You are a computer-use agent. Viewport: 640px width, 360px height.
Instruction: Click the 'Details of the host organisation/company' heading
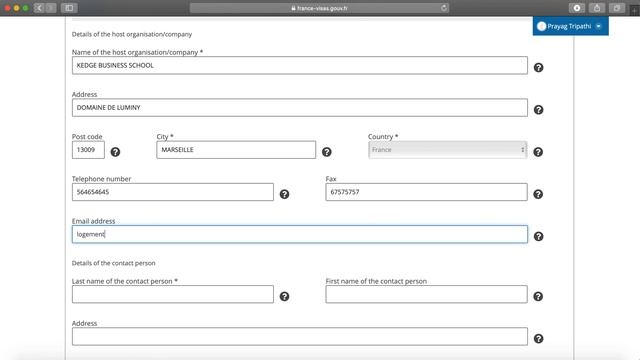pos(132,34)
